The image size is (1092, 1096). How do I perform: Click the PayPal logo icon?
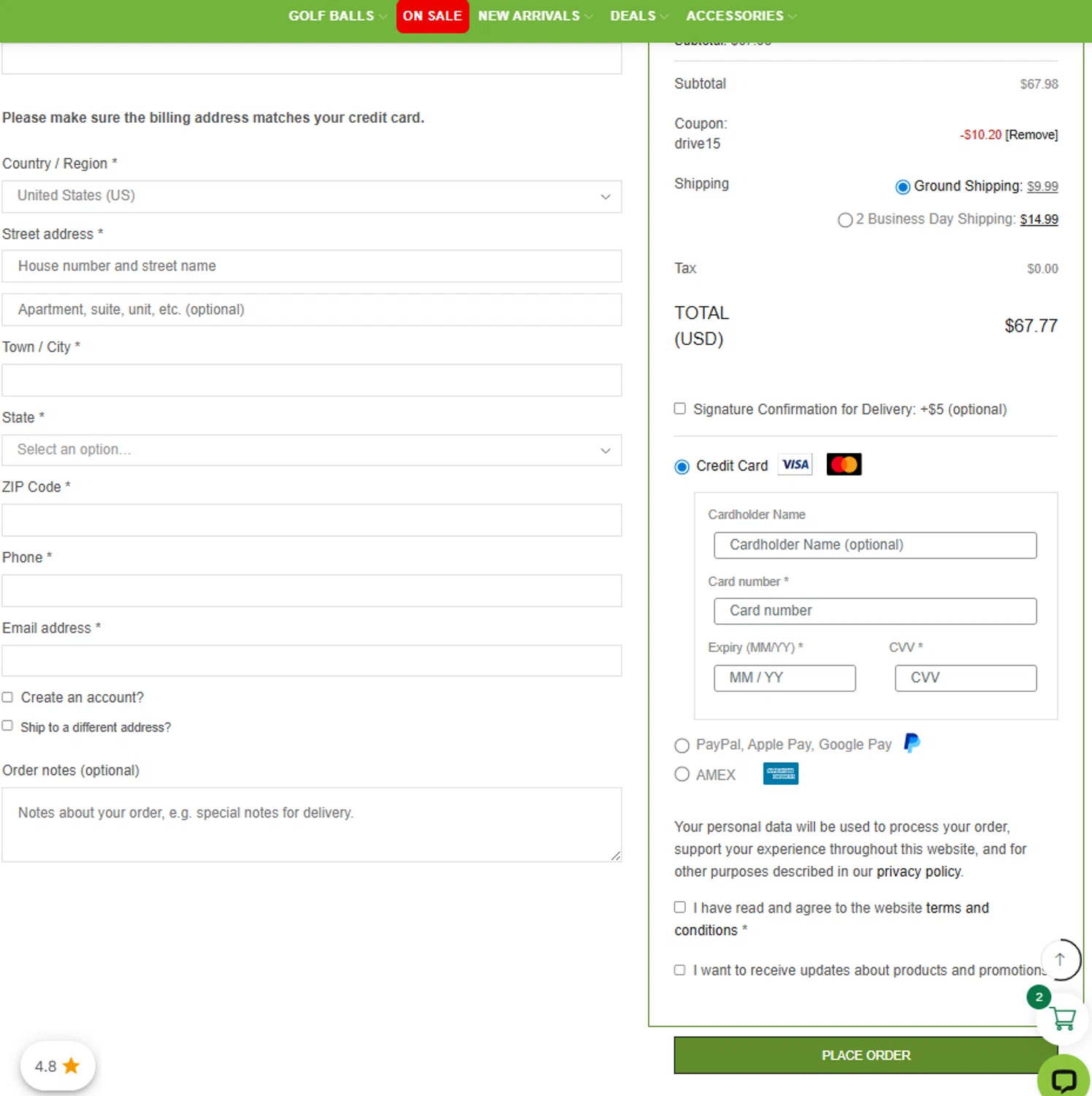(912, 743)
